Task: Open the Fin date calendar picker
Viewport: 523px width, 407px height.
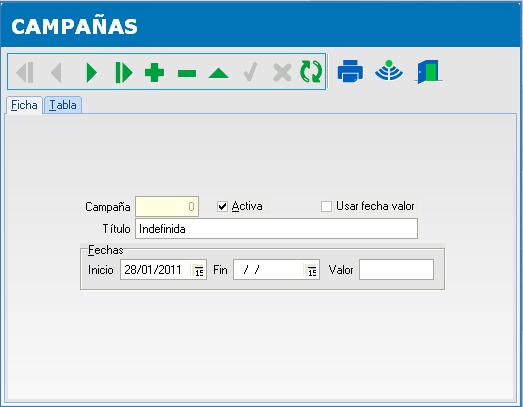Action: (x=312, y=270)
